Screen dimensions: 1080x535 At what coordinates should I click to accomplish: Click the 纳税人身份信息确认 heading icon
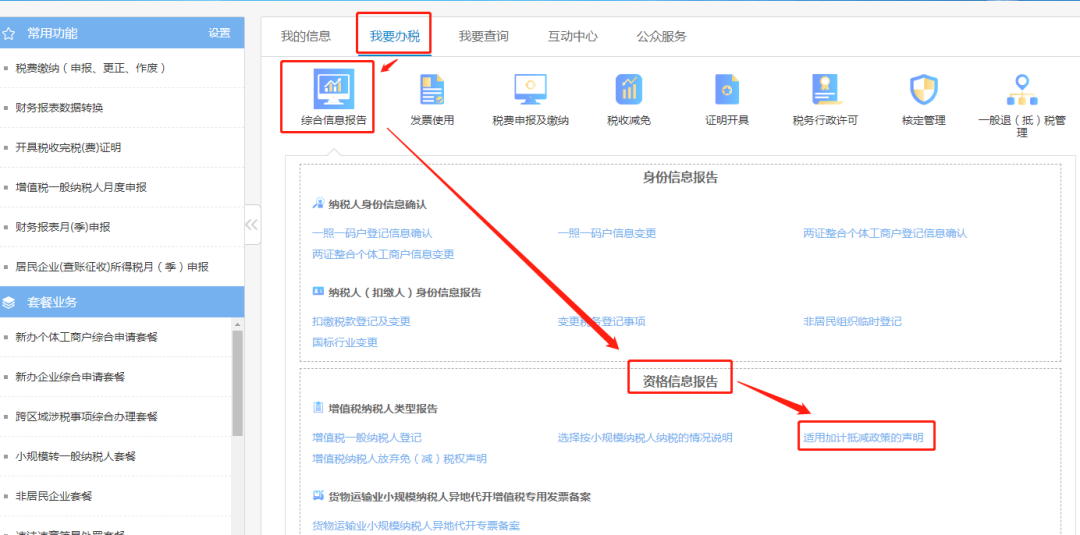(318, 204)
